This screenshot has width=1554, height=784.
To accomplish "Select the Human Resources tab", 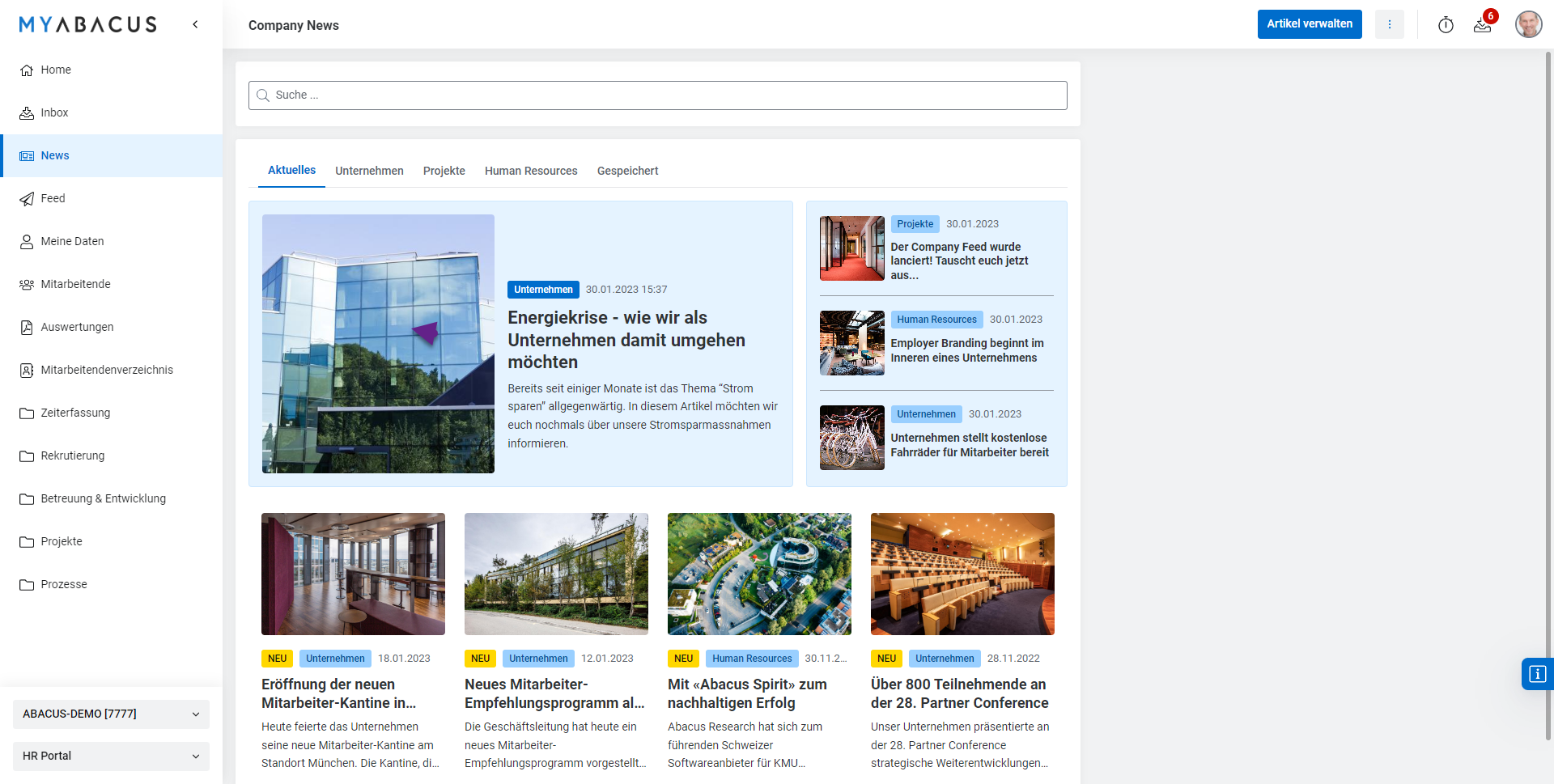I will click(531, 171).
